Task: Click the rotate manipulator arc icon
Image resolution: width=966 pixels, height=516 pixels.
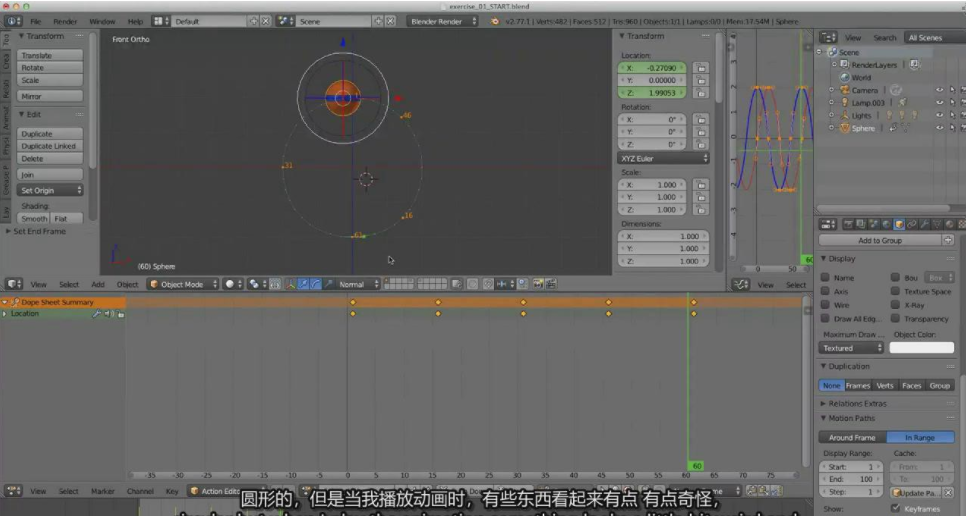Action: [x=315, y=284]
